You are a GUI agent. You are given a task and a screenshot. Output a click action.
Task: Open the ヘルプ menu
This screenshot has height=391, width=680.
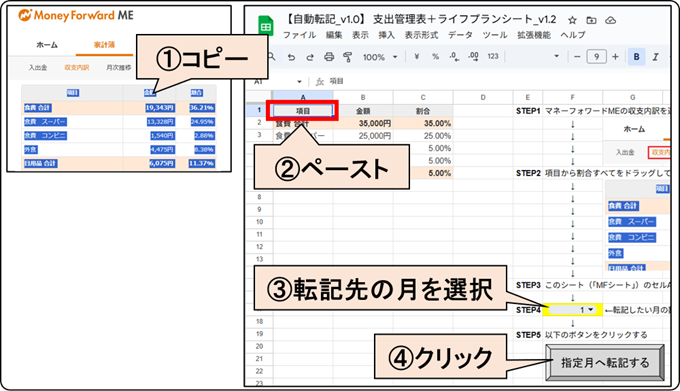tap(572, 35)
